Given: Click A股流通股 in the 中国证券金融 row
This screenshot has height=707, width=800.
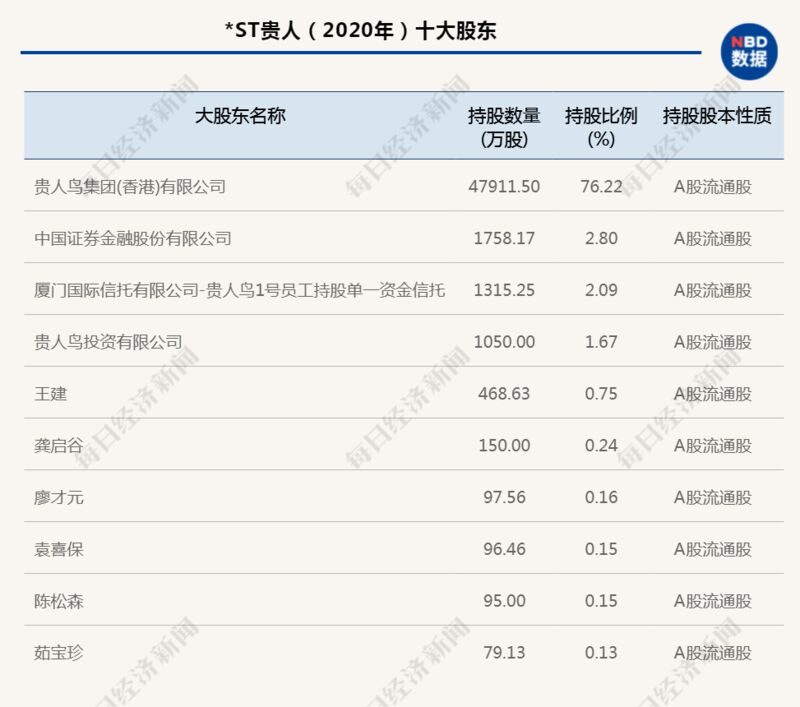Looking at the screenshot, I should (x=713, y=238).
